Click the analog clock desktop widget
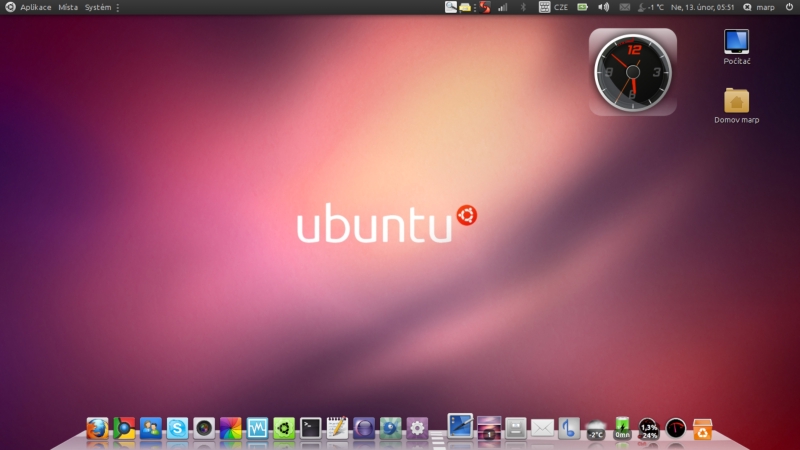 [x=633, y=72]
